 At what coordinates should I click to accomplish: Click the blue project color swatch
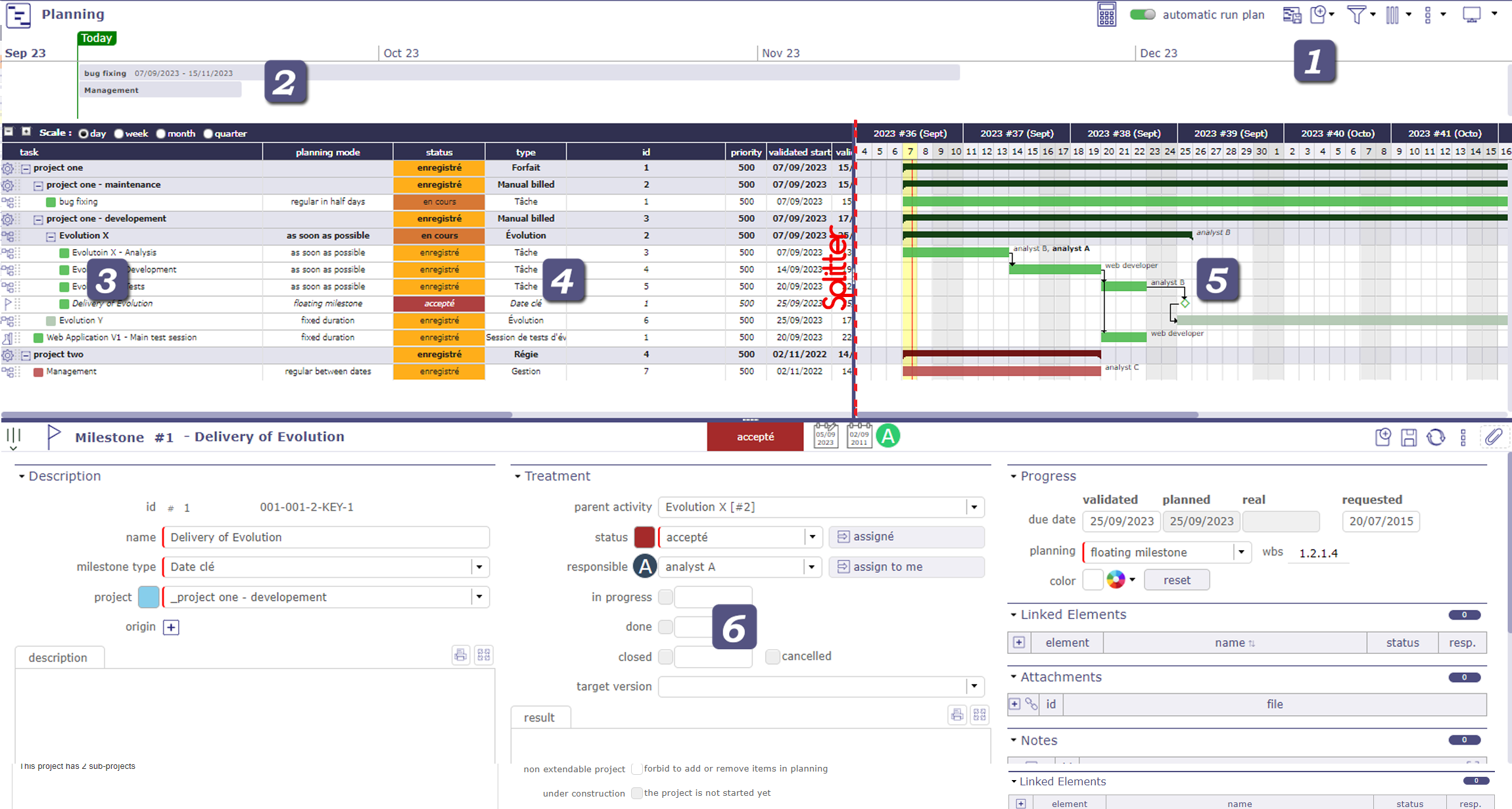(149, 597)
